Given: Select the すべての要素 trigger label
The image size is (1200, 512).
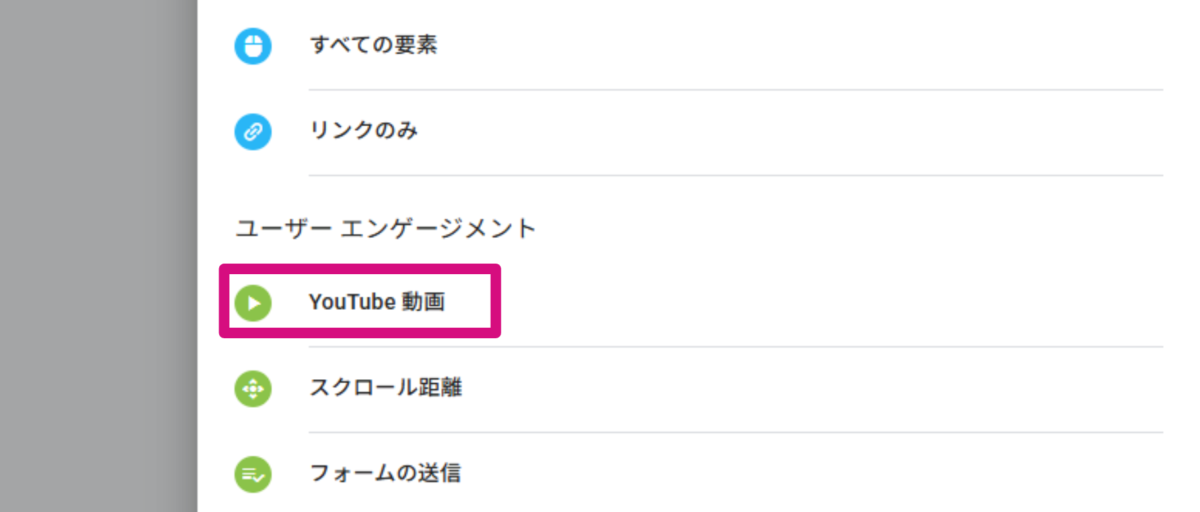Looking at the screenshot, I should (x=373, y=46).
